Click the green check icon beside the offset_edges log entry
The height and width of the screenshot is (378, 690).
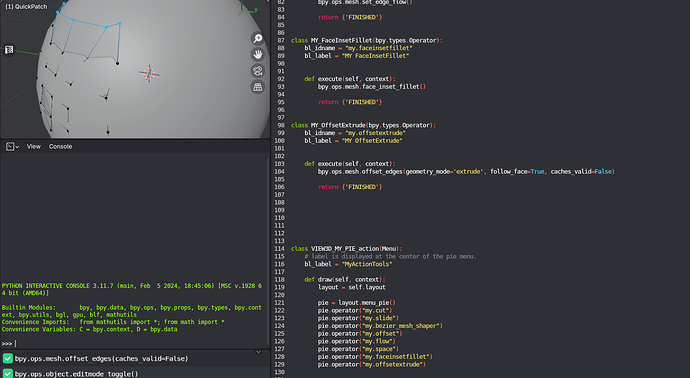pyautogui.click(x=7, y=359)
